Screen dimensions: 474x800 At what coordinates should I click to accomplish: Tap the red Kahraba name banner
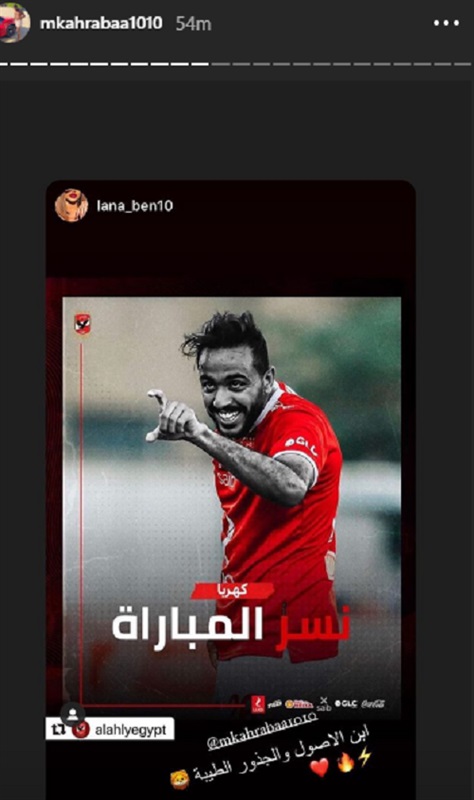coord(232,590)
